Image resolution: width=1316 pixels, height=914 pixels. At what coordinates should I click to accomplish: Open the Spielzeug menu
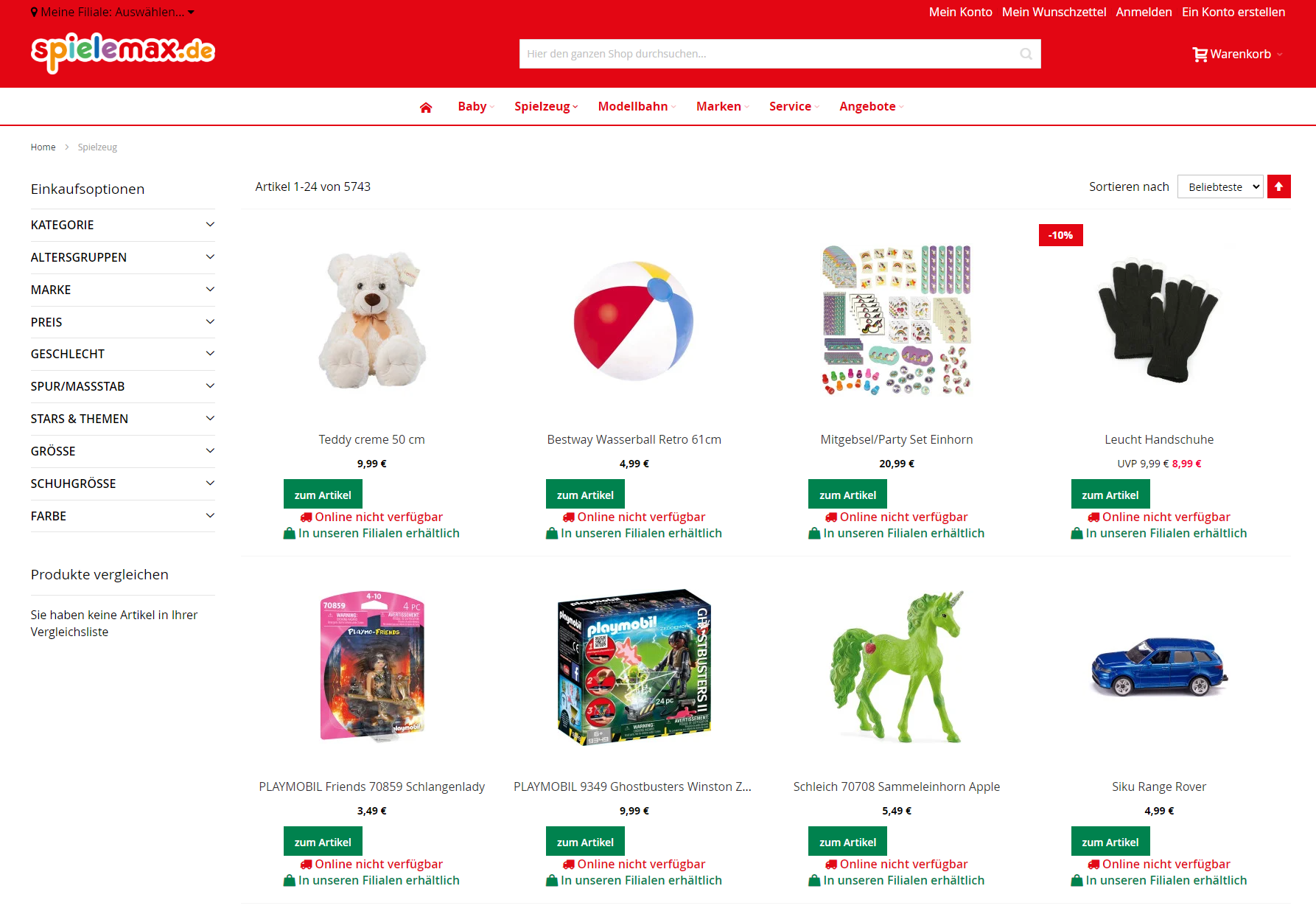coord(546,106)
